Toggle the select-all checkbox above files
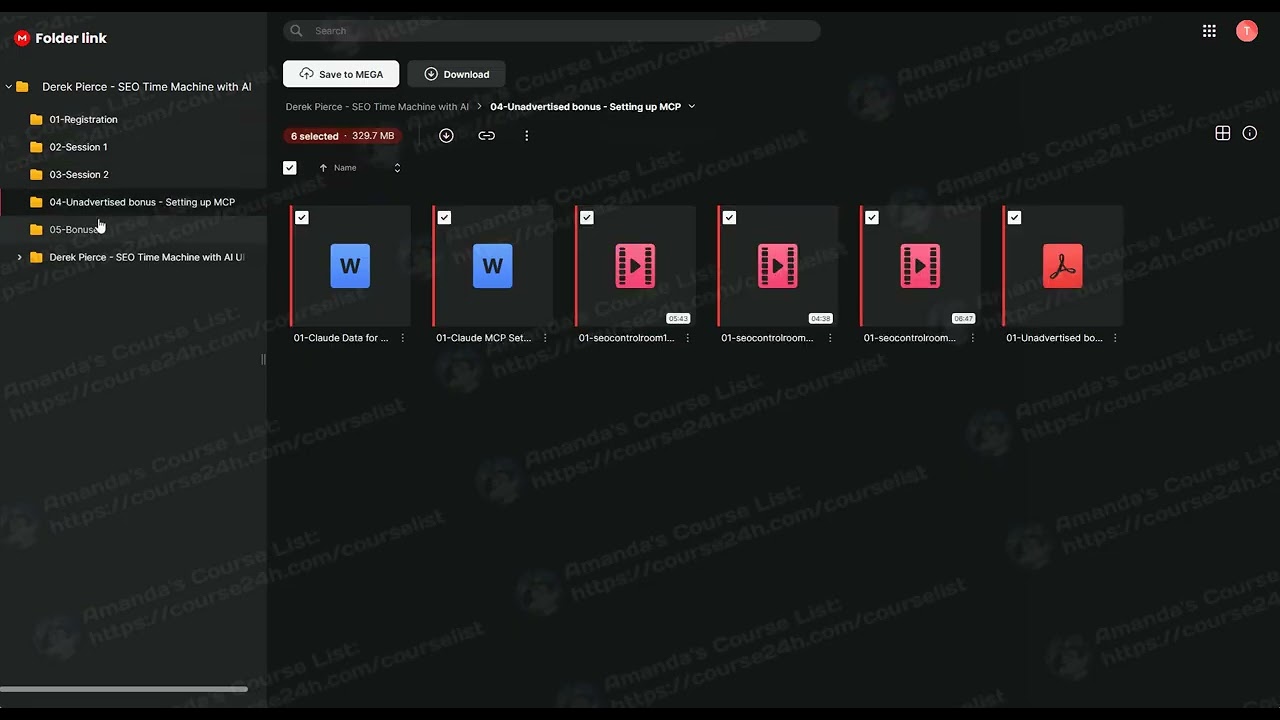Image resolution: width=1280 pixels, height=720 pixels. (290, 168)
